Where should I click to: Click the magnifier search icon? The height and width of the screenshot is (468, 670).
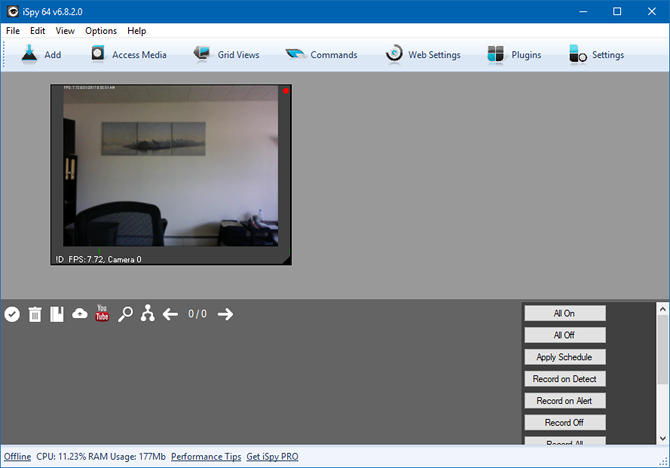coord(125,314)
